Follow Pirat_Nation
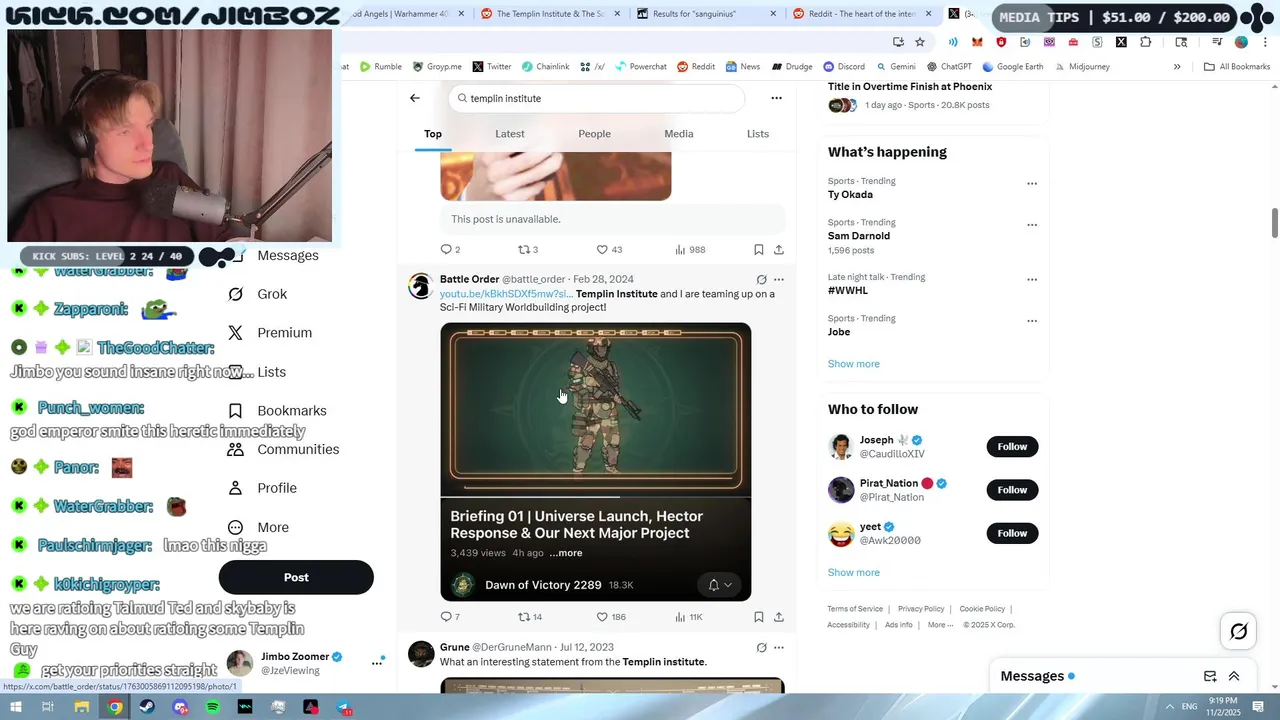This screenshot has height=720, width=1280. tap(1012, 490)
